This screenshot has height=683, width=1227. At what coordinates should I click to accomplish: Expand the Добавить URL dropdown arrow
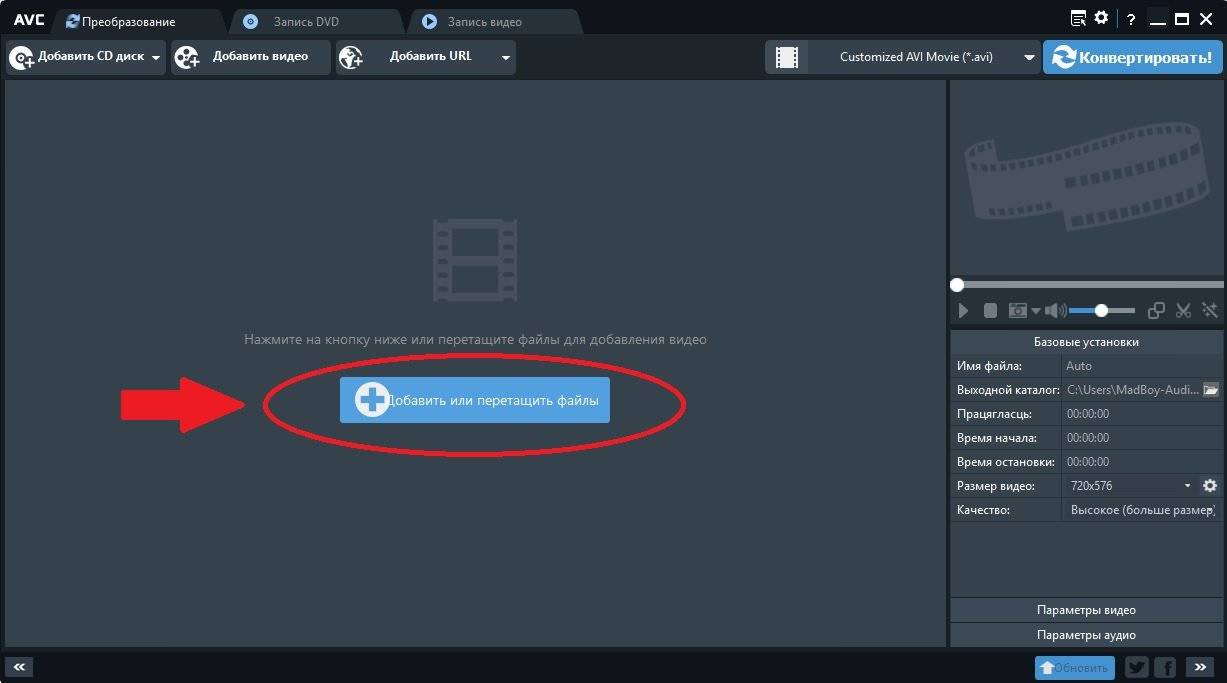point(505,57)
